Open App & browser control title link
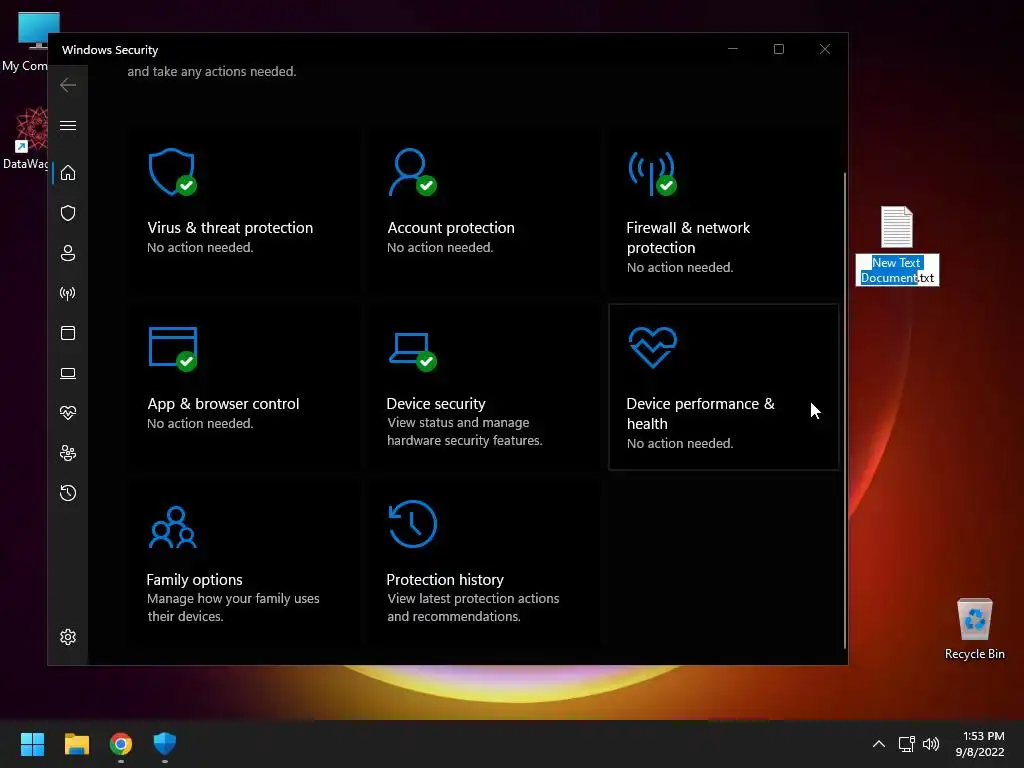This screenshot has width=1024, height=768. click(223, 404)
